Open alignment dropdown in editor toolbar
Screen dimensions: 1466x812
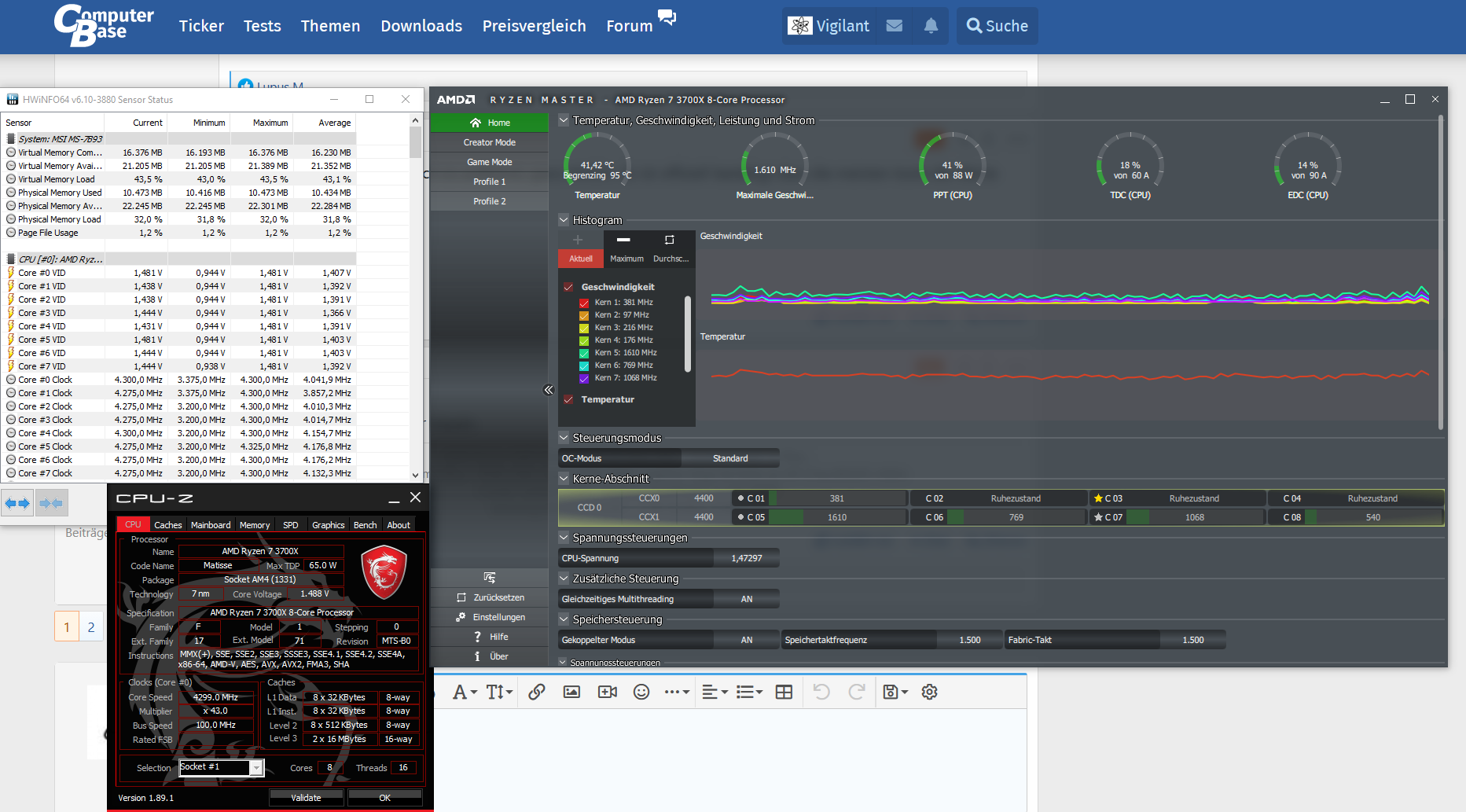[715, 692]
